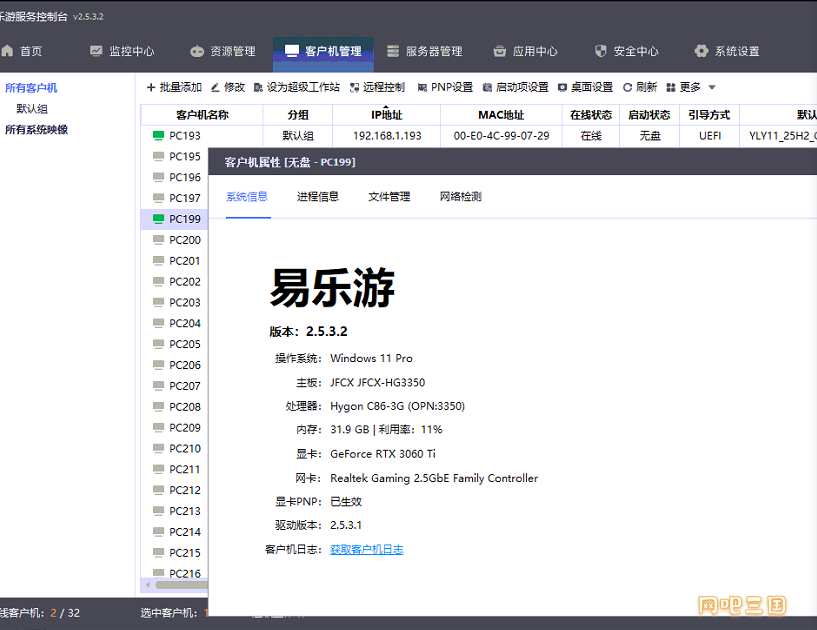The image size is (817, 630).
Task: Click 远程控制 in the toolbar
Action: click(377, 87)
